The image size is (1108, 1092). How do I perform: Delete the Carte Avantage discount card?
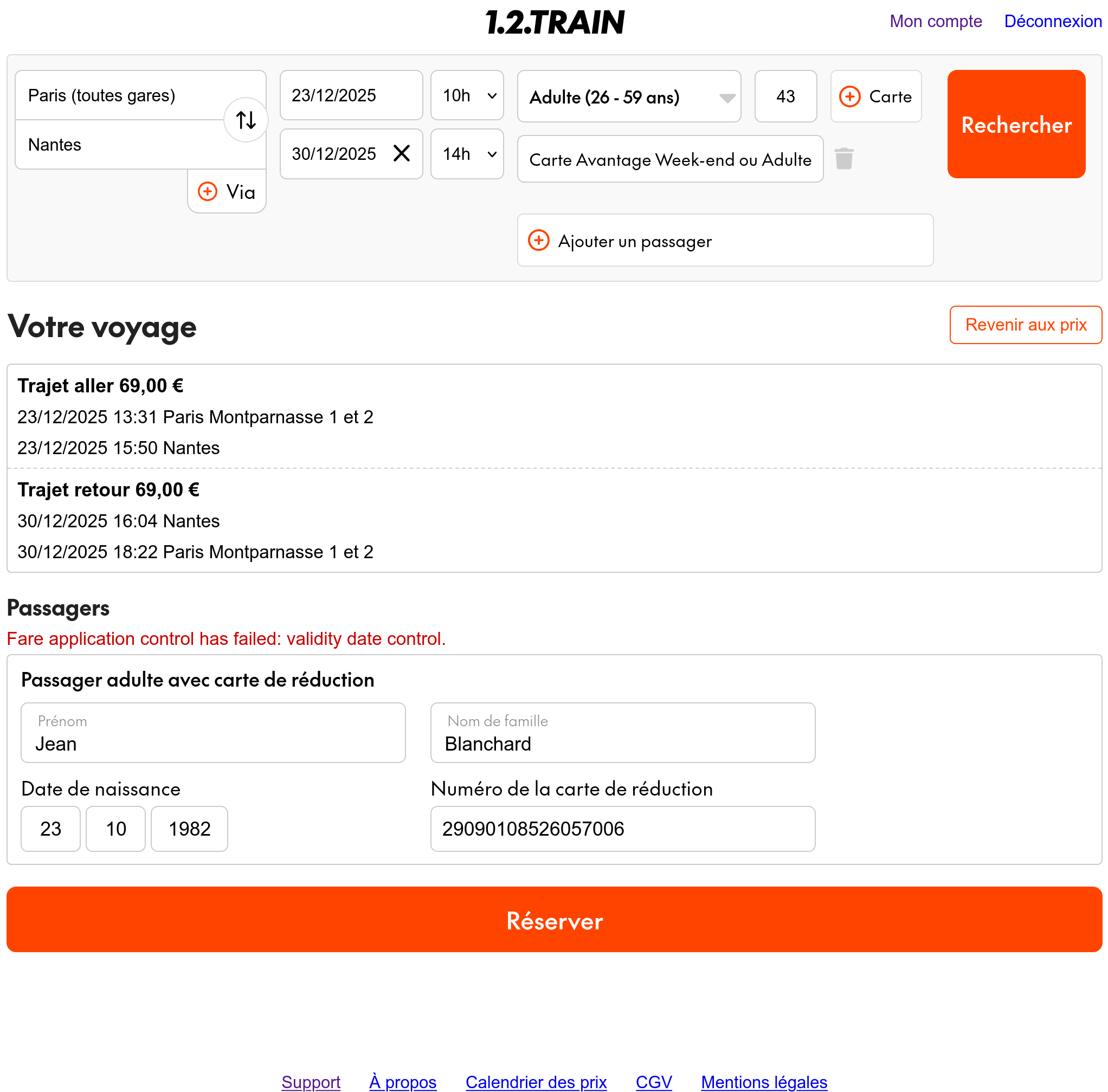click(x=843, y=159)
